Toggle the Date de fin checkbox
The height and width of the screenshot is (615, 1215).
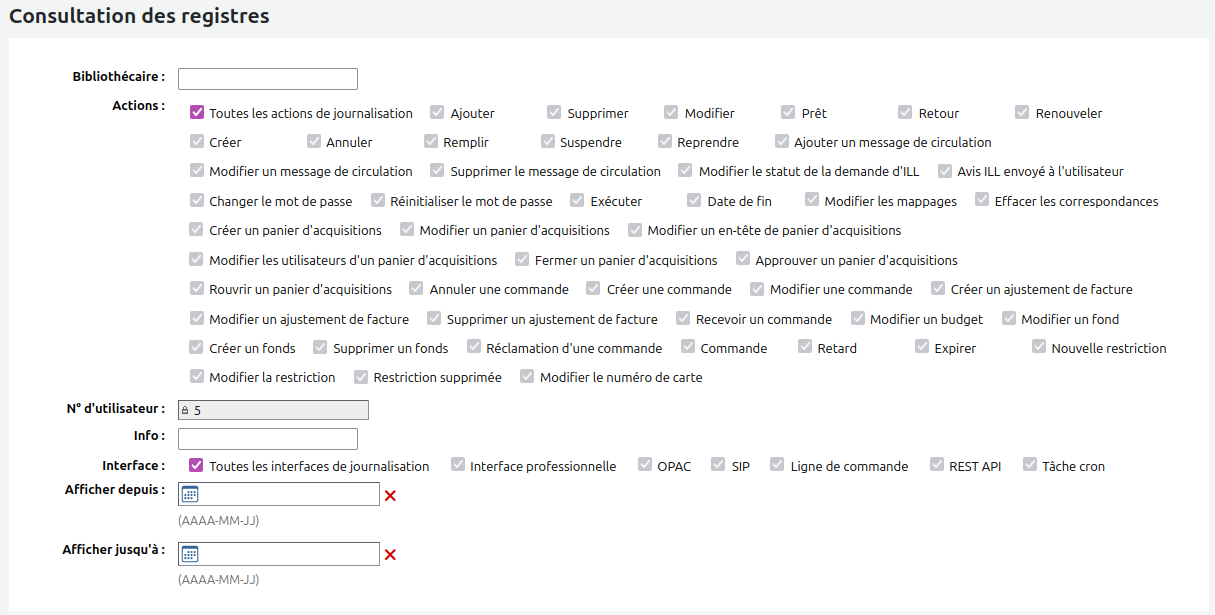(x=695, y=201)
